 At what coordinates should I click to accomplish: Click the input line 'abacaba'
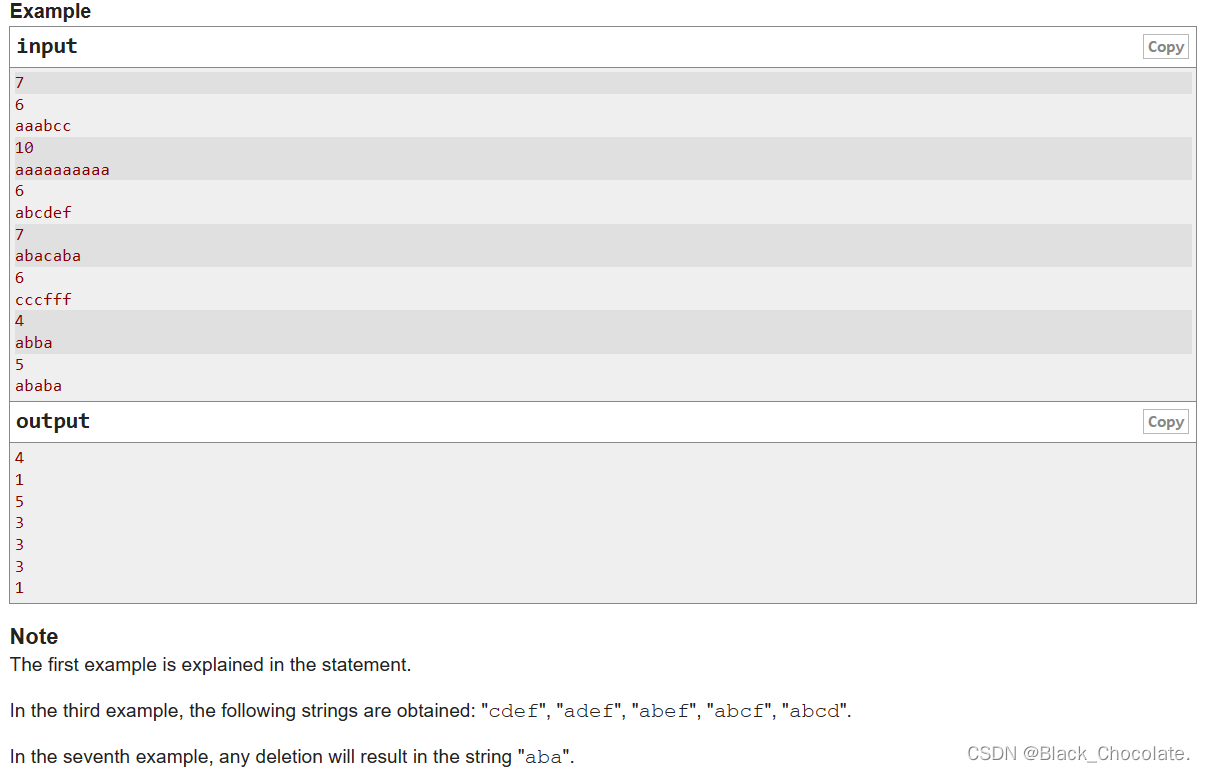pos(48,255)
